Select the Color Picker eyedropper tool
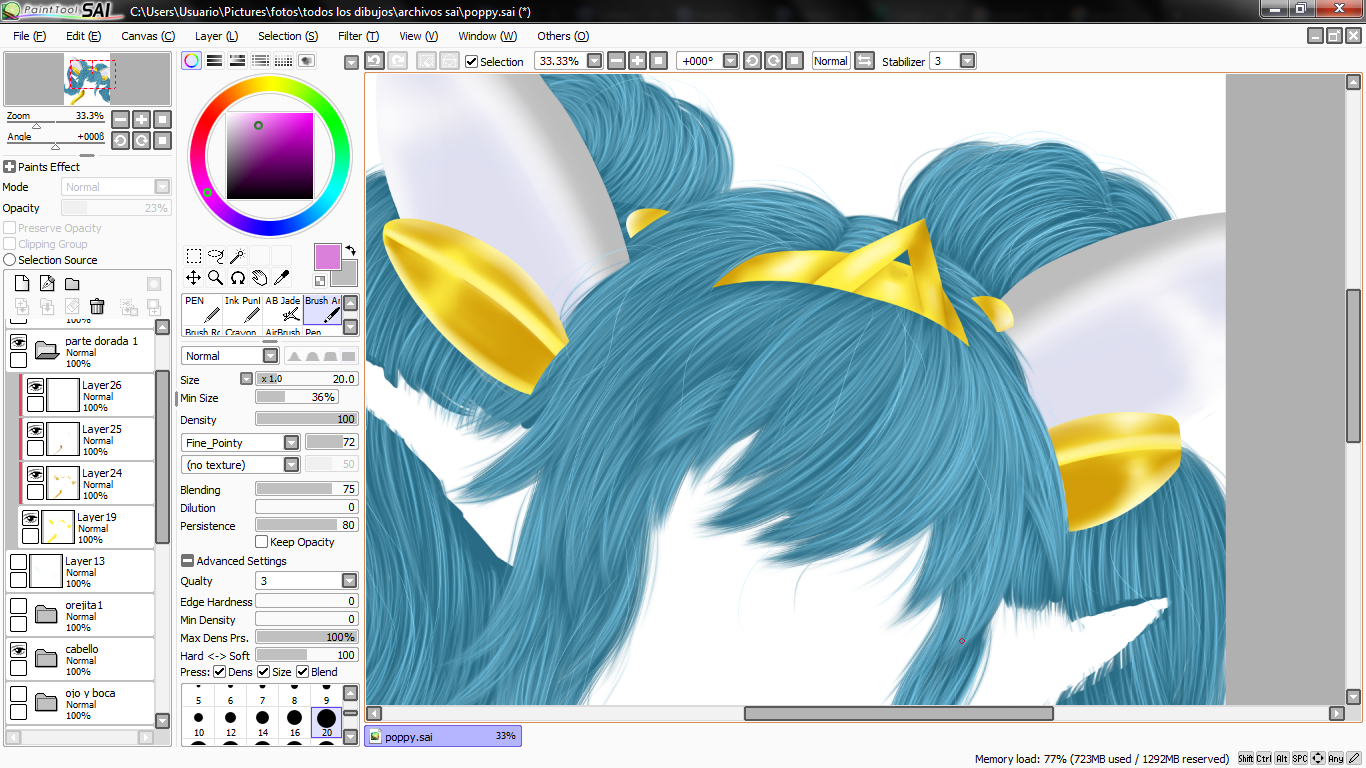The image size is (1366, 768). click(x=282, y=278)
